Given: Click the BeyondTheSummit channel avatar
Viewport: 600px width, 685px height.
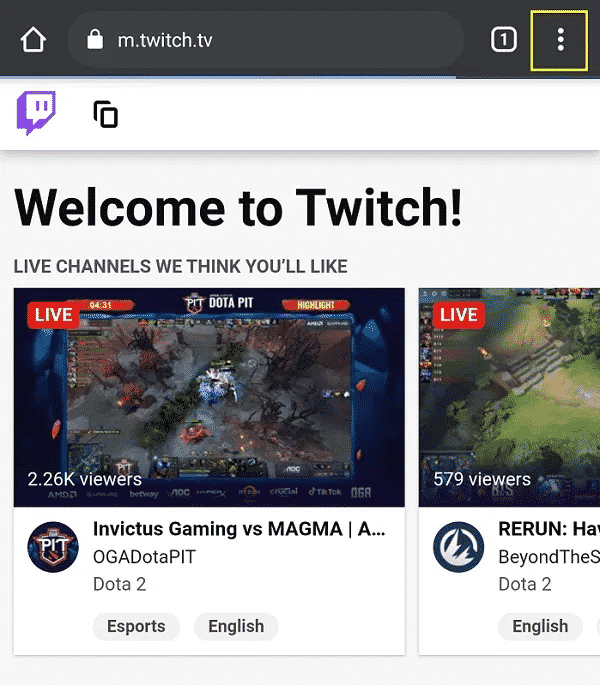Looking at the screenshot, I should (458, 547).
